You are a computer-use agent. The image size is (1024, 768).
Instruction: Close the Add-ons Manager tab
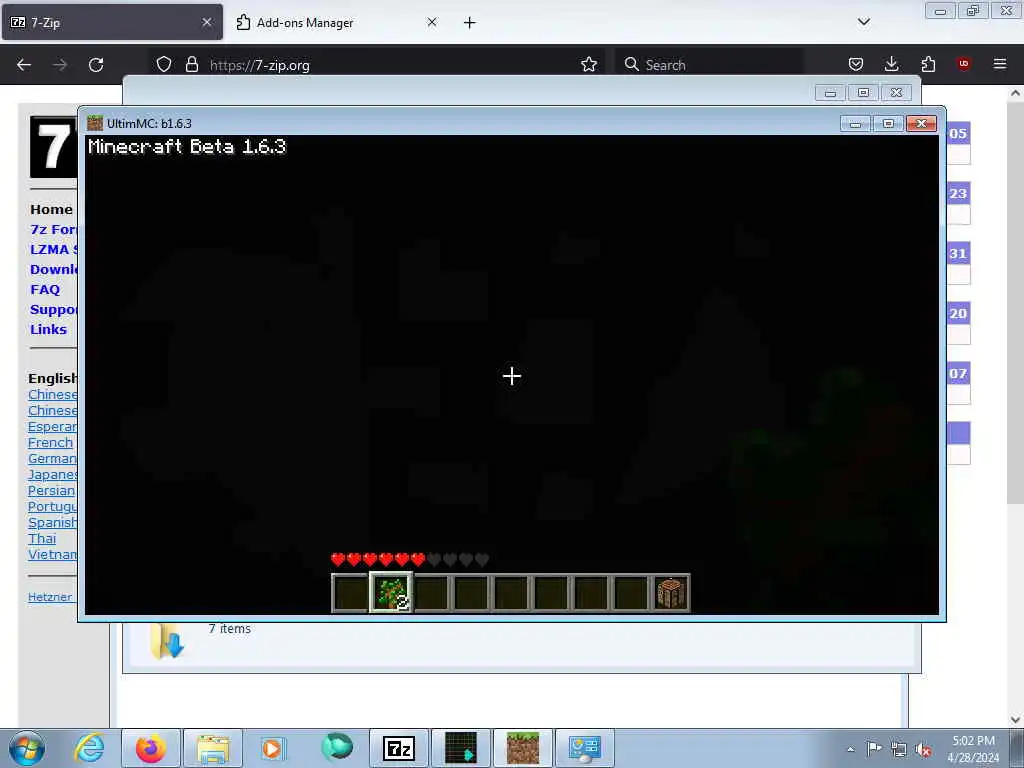(432, 22)
